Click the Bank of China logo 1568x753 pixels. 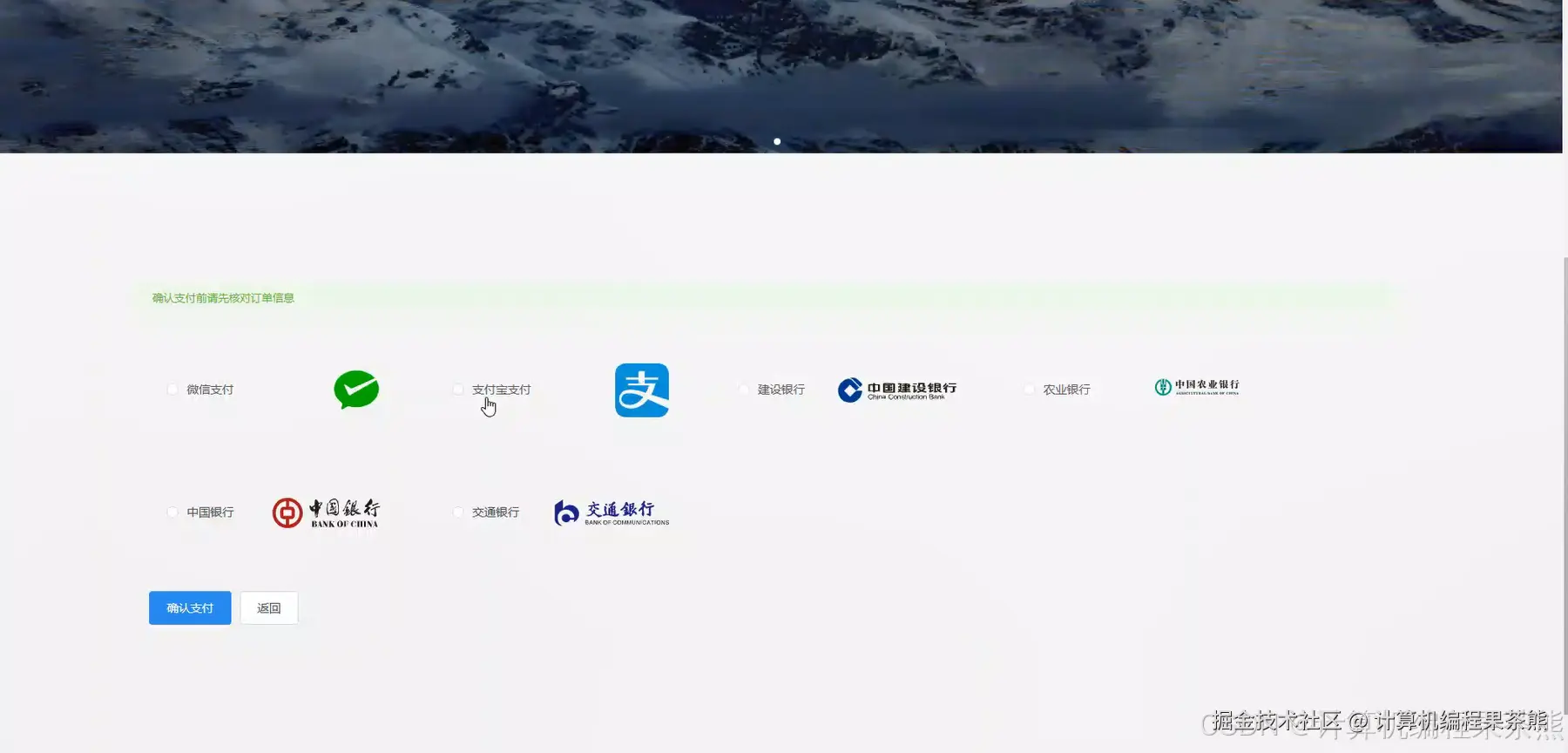coord(326,512)
